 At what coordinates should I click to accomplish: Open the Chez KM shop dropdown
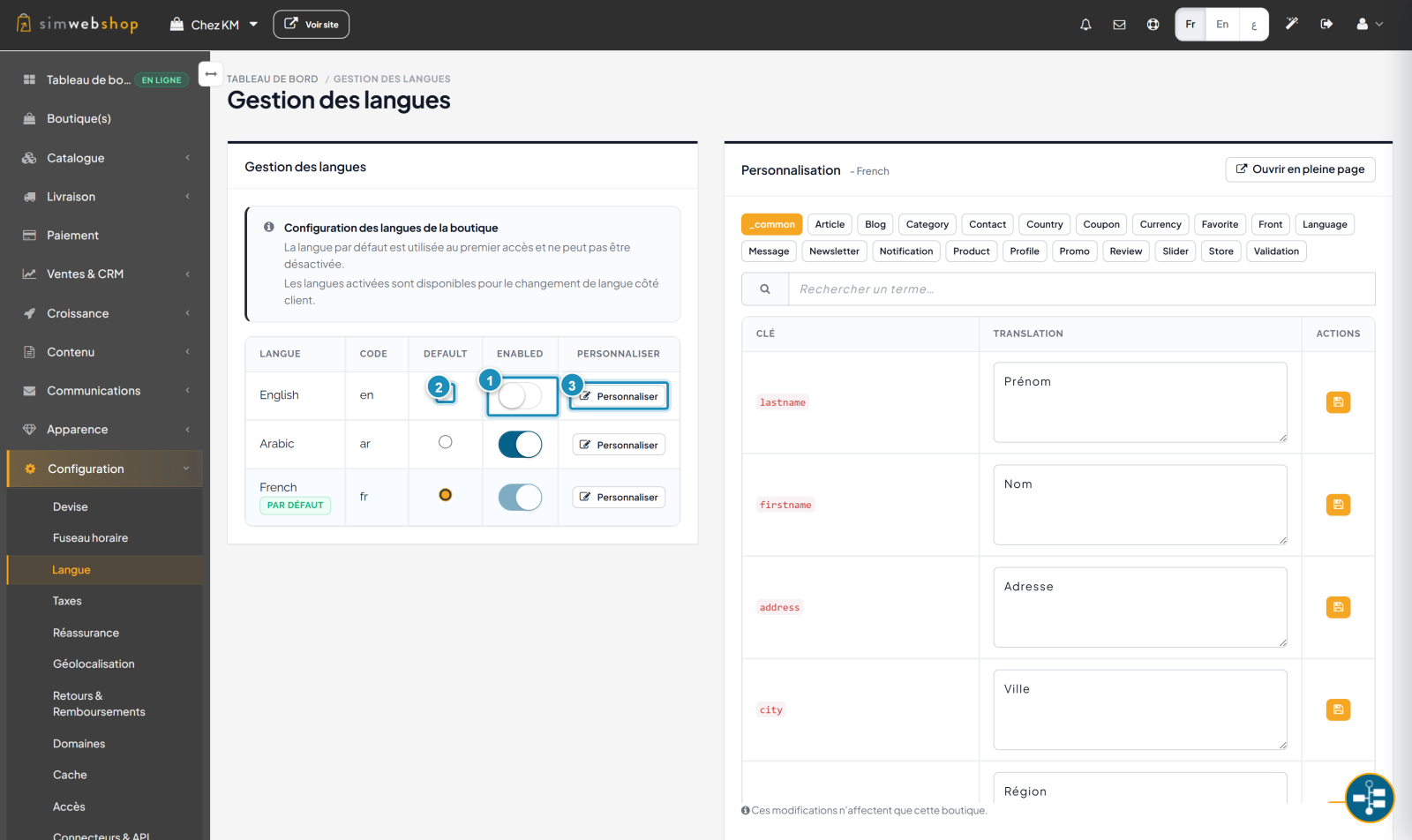click(214, 25)
